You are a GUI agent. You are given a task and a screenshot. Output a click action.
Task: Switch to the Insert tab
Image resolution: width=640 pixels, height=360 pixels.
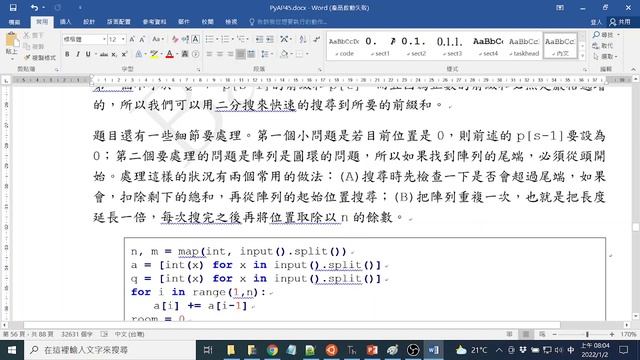(x=65, y=22)
